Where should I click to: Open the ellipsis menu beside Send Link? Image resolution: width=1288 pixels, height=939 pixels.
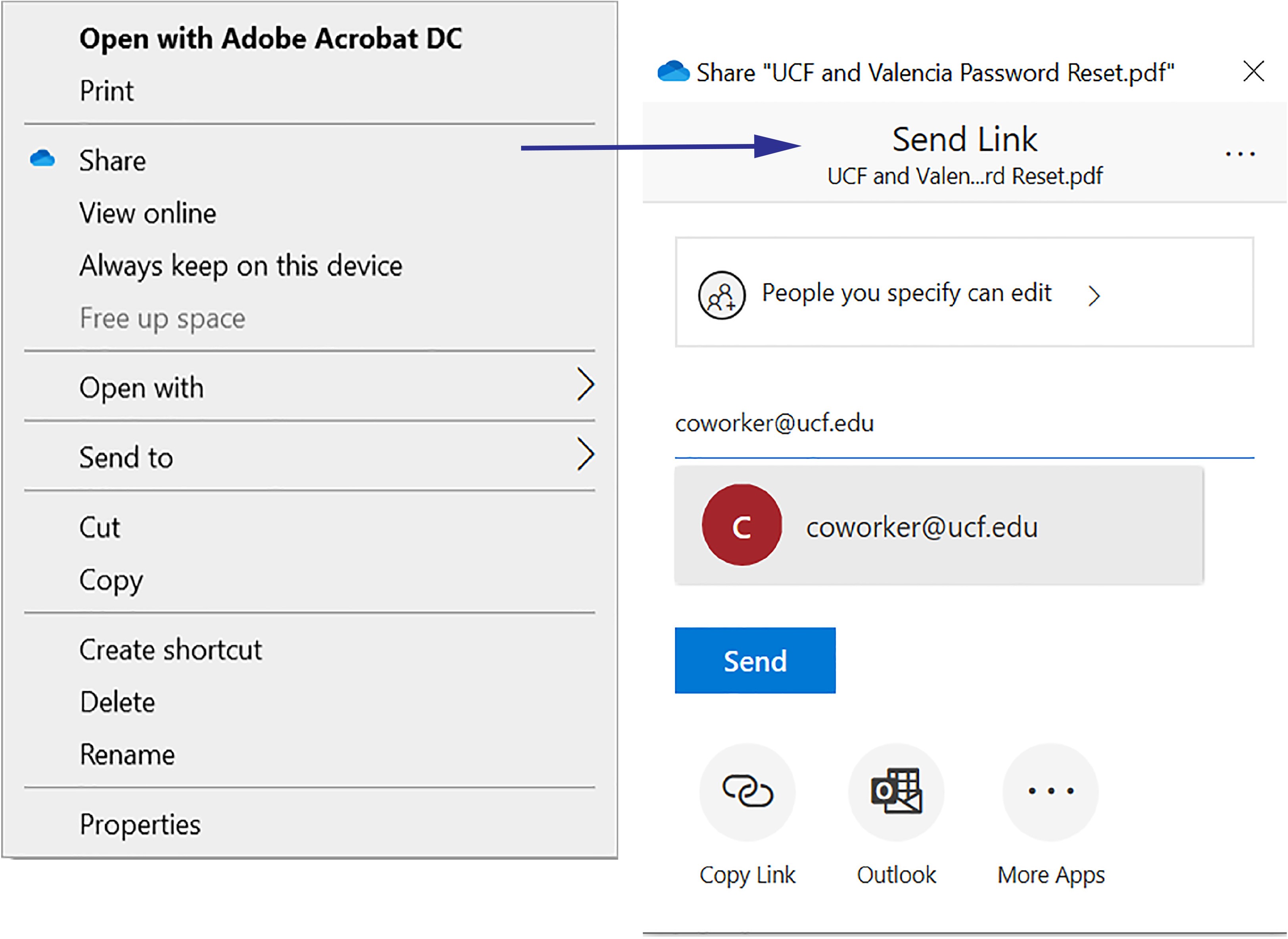coord(1240,154)
